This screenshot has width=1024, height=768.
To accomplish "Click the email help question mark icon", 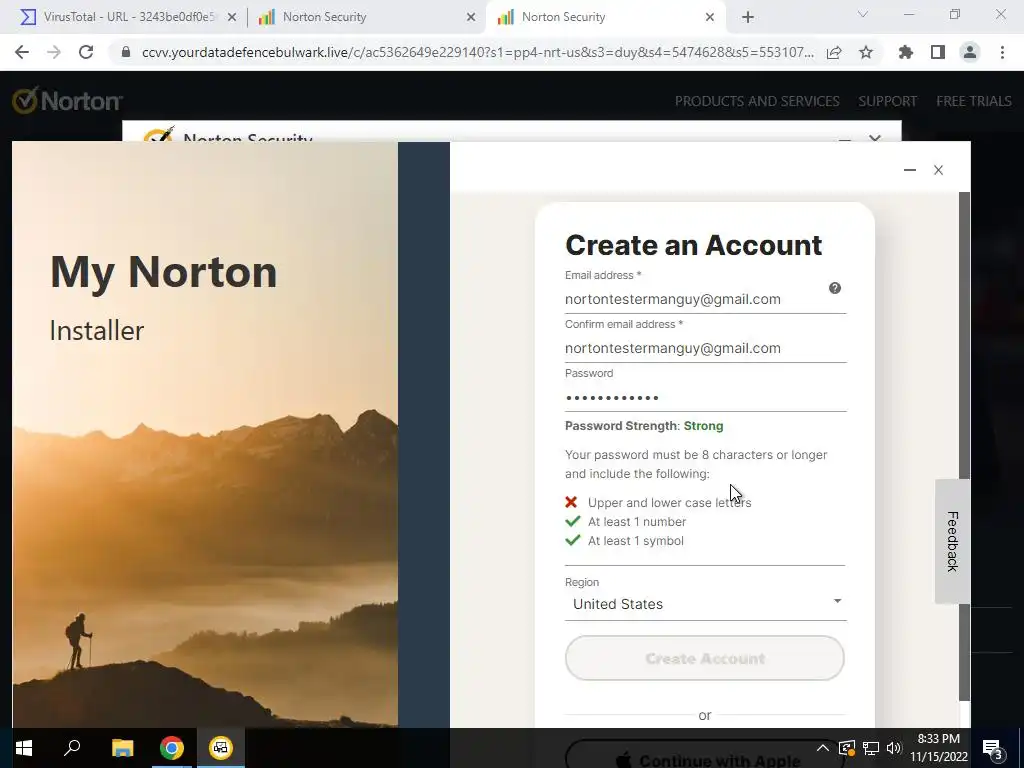I will [x=835, y=288].
